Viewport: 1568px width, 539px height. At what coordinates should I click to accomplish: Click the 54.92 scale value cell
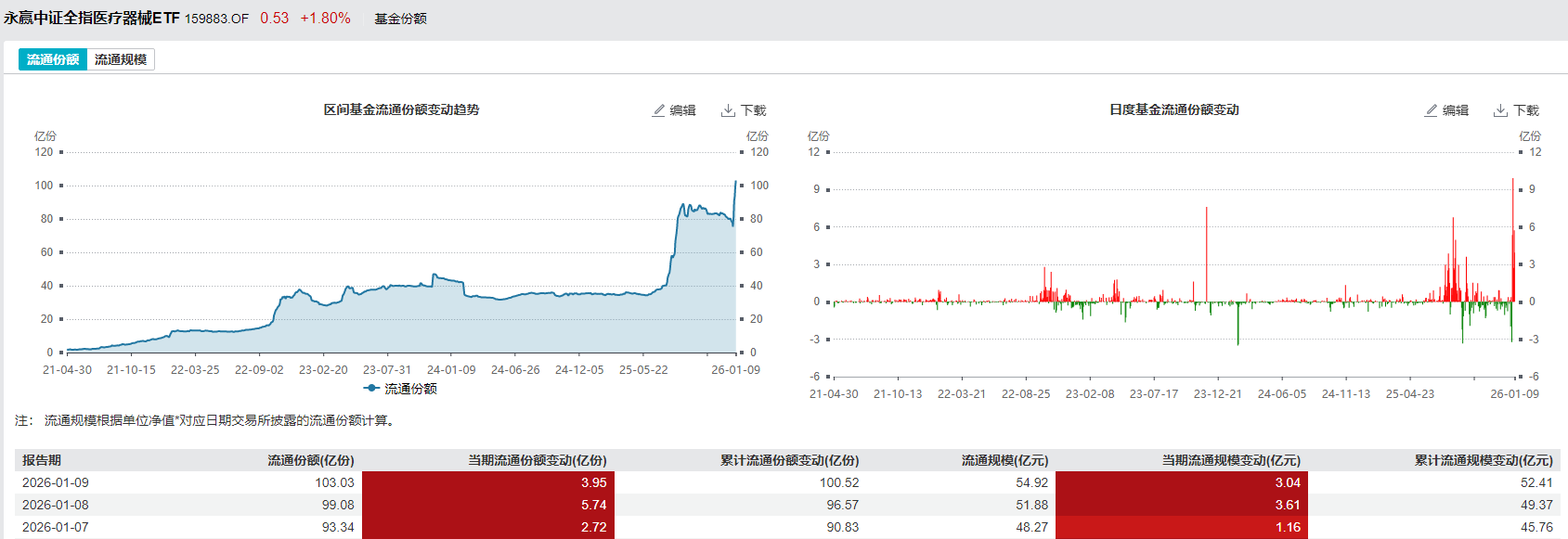coord(1031,482)
